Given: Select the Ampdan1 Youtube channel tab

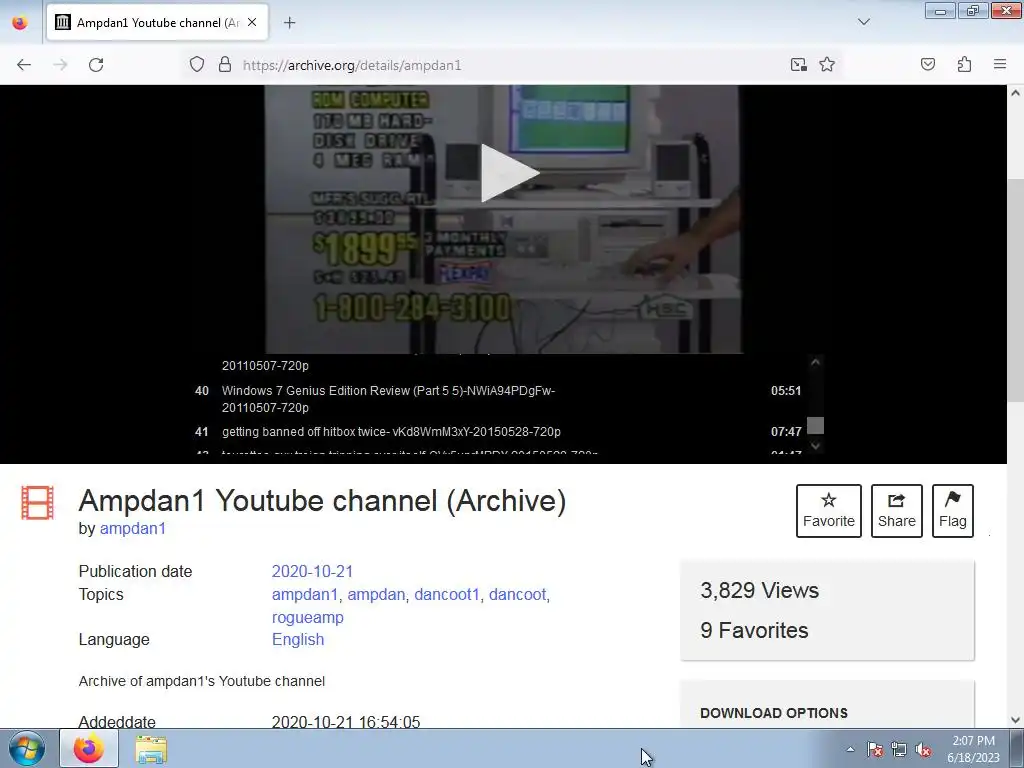Looking at the screenshot, I should click(157, 23).
